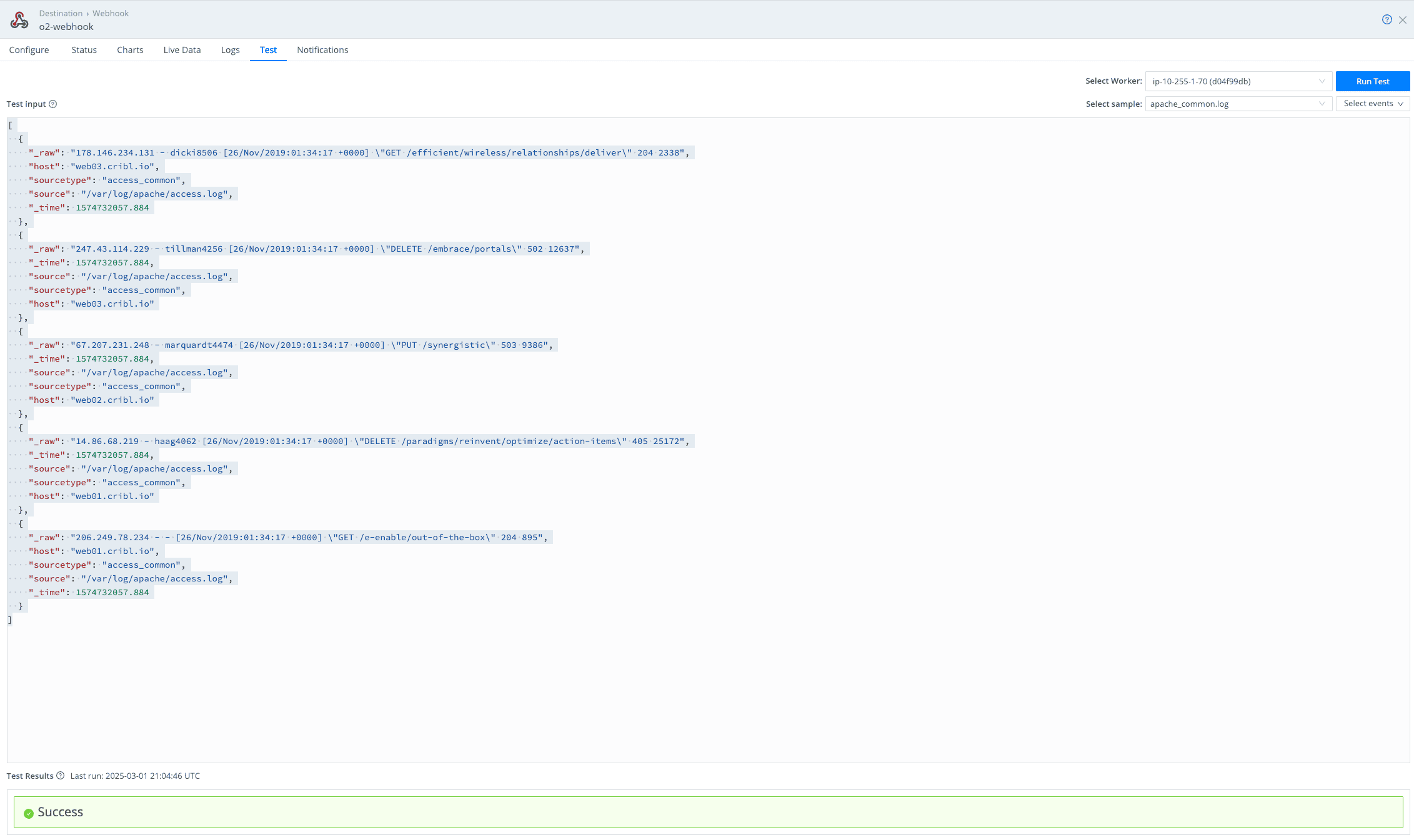
Task: Select the Test tab
Action: tap(268, 50)
